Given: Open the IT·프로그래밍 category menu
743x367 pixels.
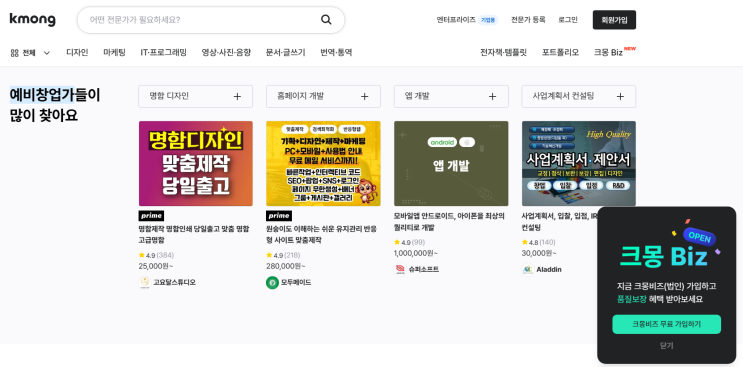Looking at the screenshot, I should (163, 53).
